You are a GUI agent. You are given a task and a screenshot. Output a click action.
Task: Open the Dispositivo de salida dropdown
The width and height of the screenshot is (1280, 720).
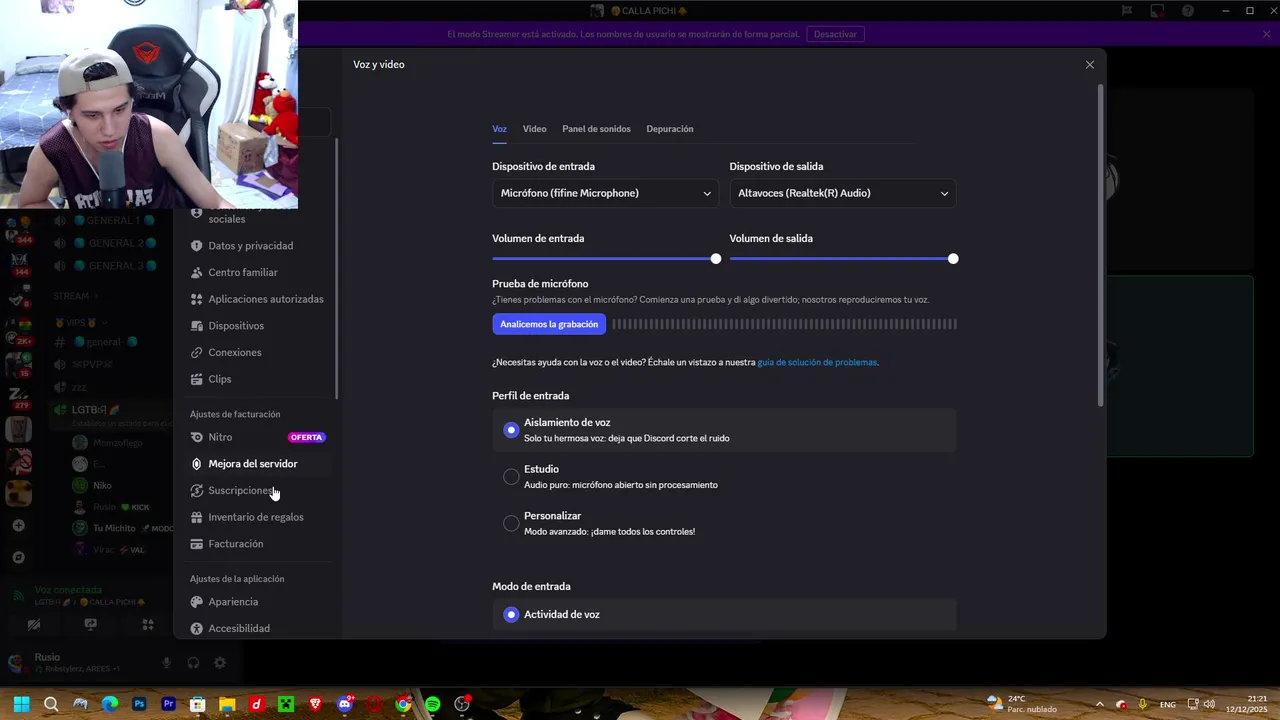pyautogui.click(x=843, y=193)
